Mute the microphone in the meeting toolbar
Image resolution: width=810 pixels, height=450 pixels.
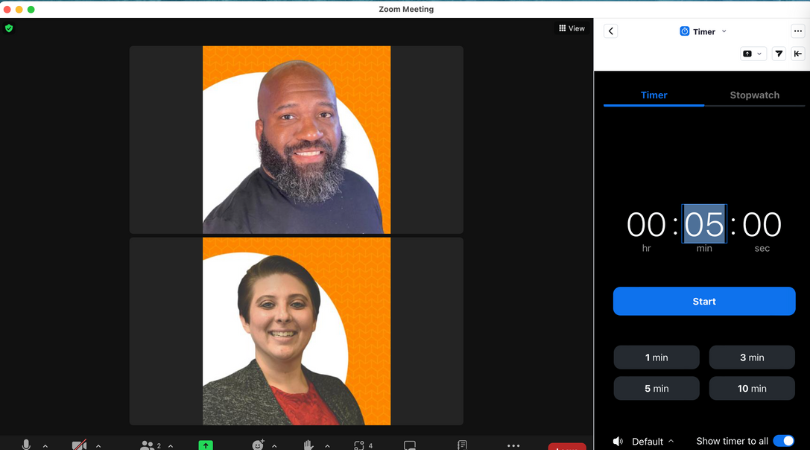coord(27,445)
